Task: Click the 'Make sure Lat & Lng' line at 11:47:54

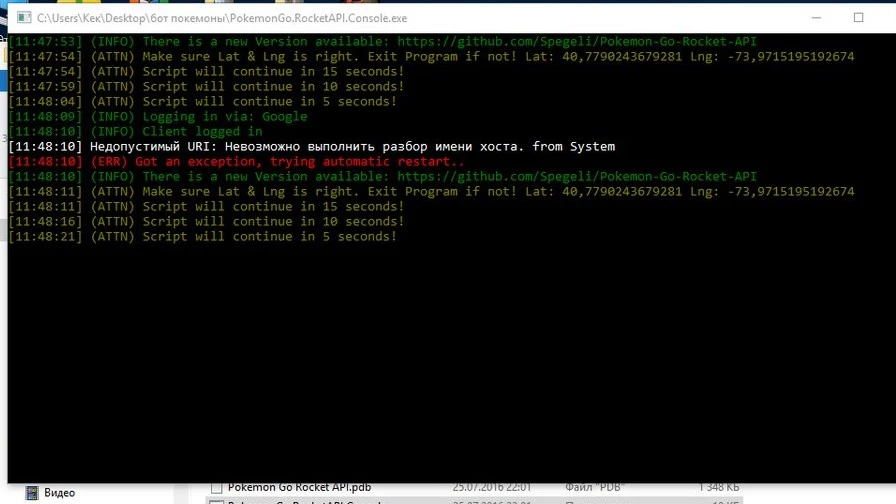Action: click(x=431, y=57)
